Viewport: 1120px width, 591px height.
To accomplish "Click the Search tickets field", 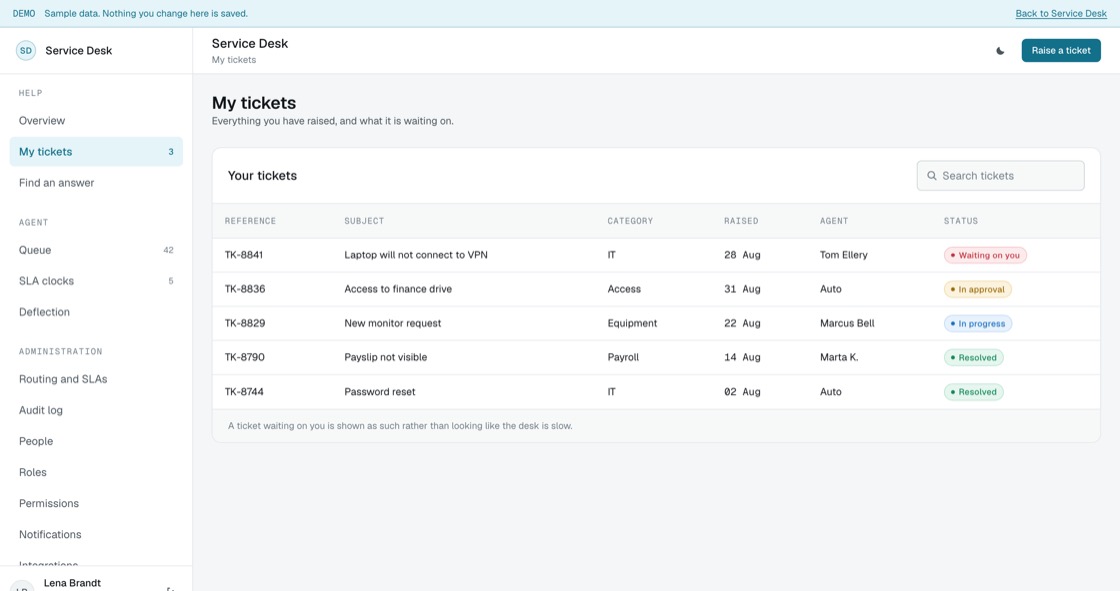I will click(1000, 176).
